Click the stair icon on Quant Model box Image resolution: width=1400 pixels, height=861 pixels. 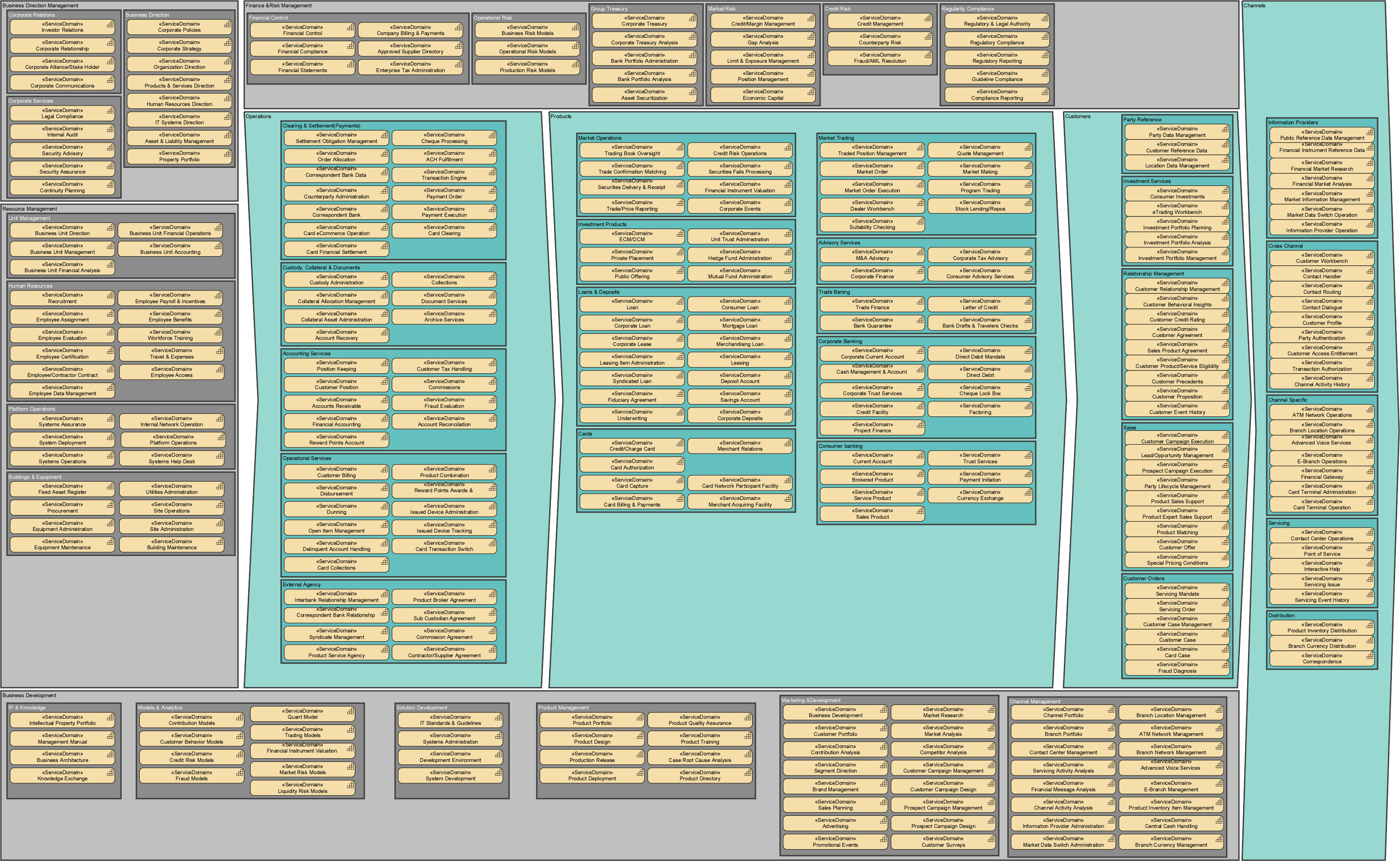[350, 711]
